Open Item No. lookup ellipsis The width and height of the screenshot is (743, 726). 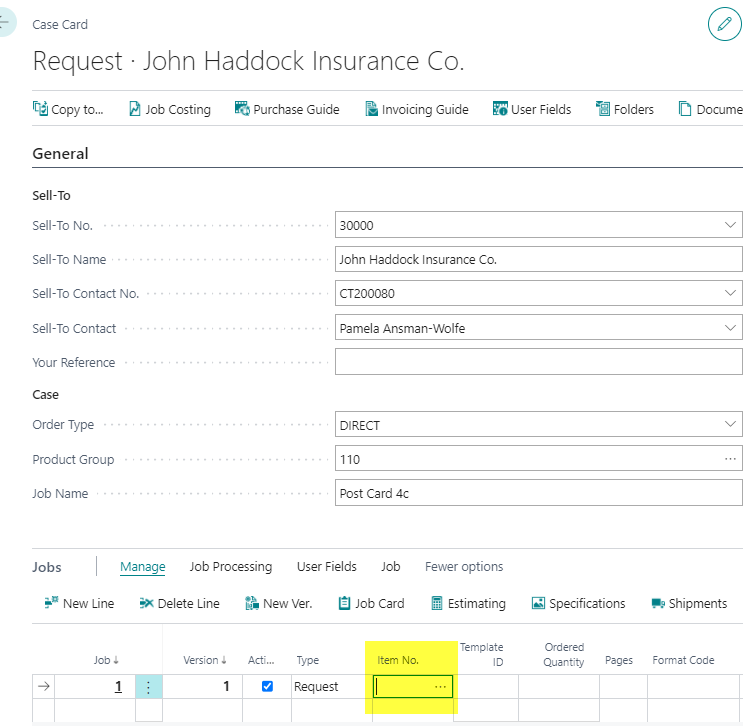pos(440,687)
